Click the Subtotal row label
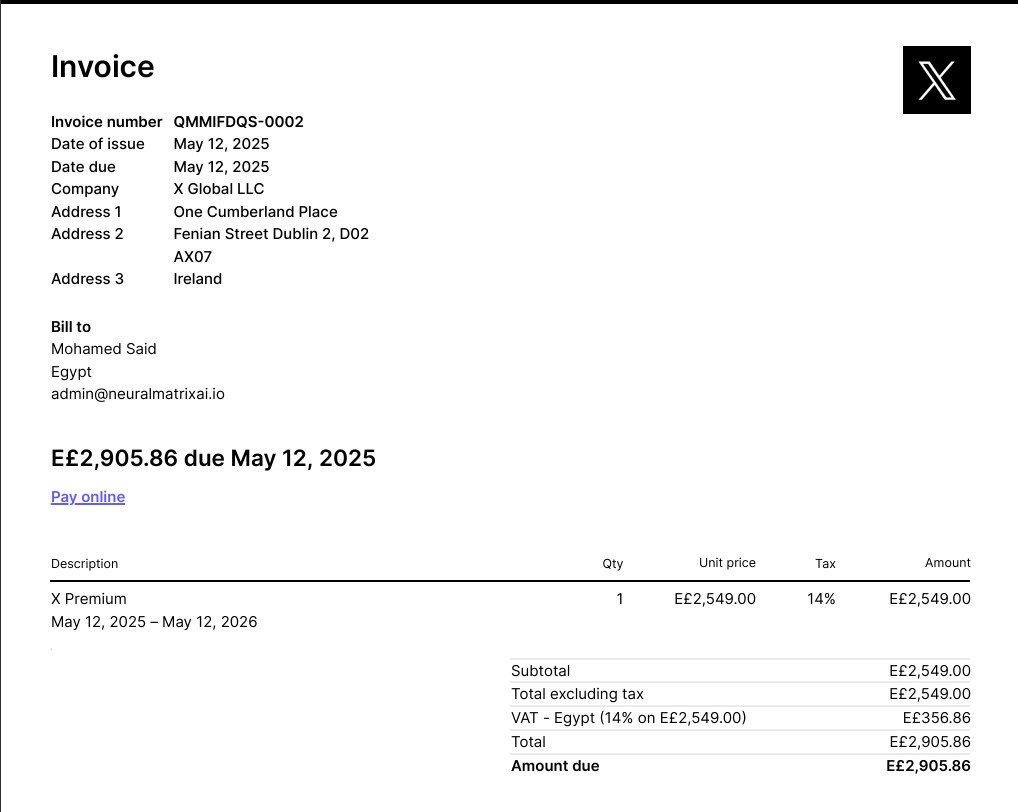The image size is (1018, 812). tap(540, 671)
